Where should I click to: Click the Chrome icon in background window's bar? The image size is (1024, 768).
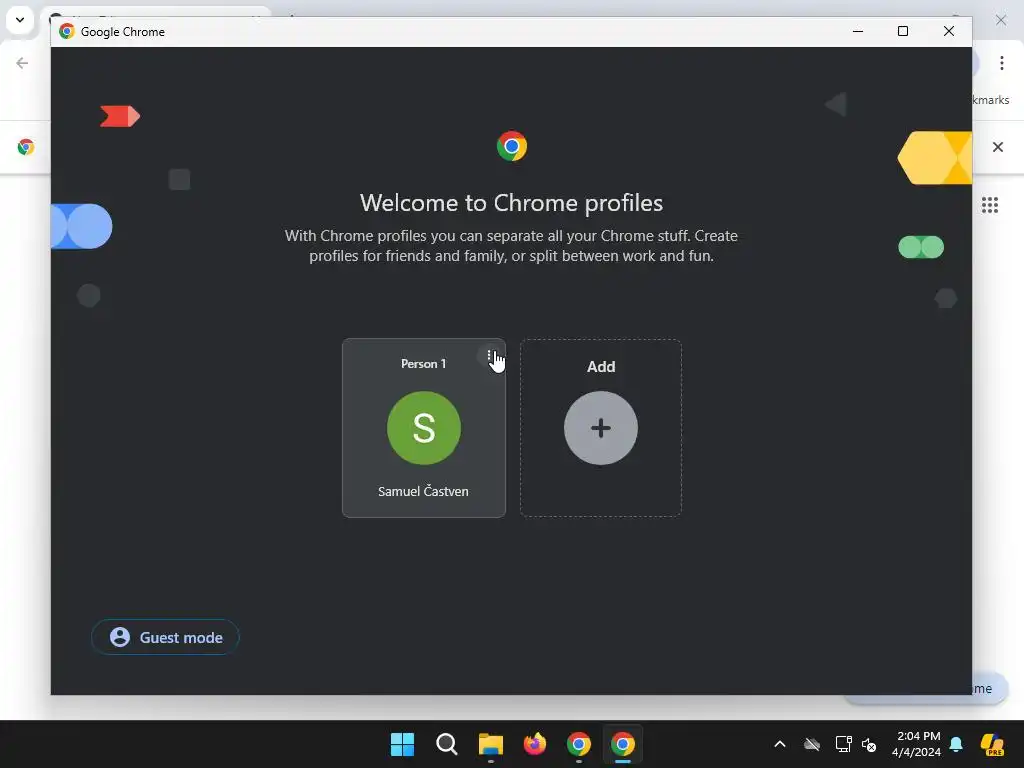pos(25,147)
